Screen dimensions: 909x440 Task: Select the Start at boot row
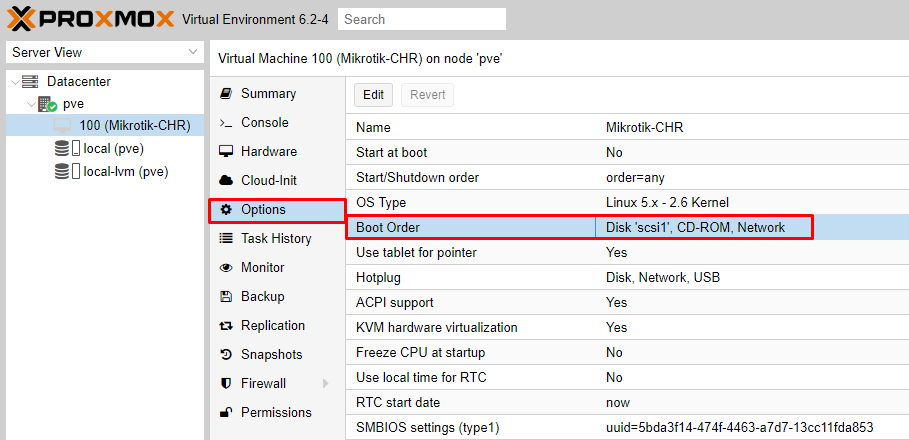(627, 152)
